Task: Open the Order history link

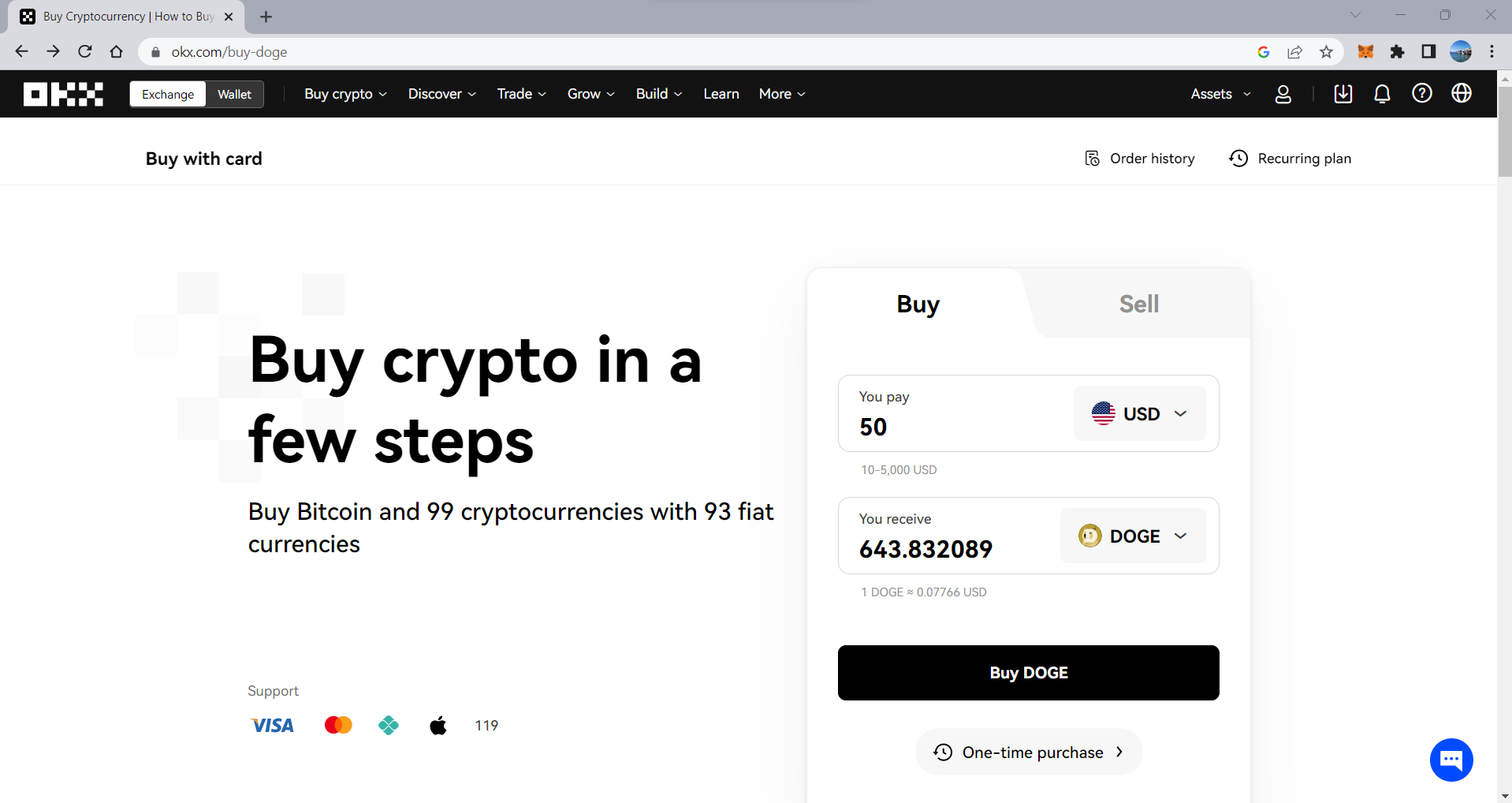Action: (x=1140, y=159)
